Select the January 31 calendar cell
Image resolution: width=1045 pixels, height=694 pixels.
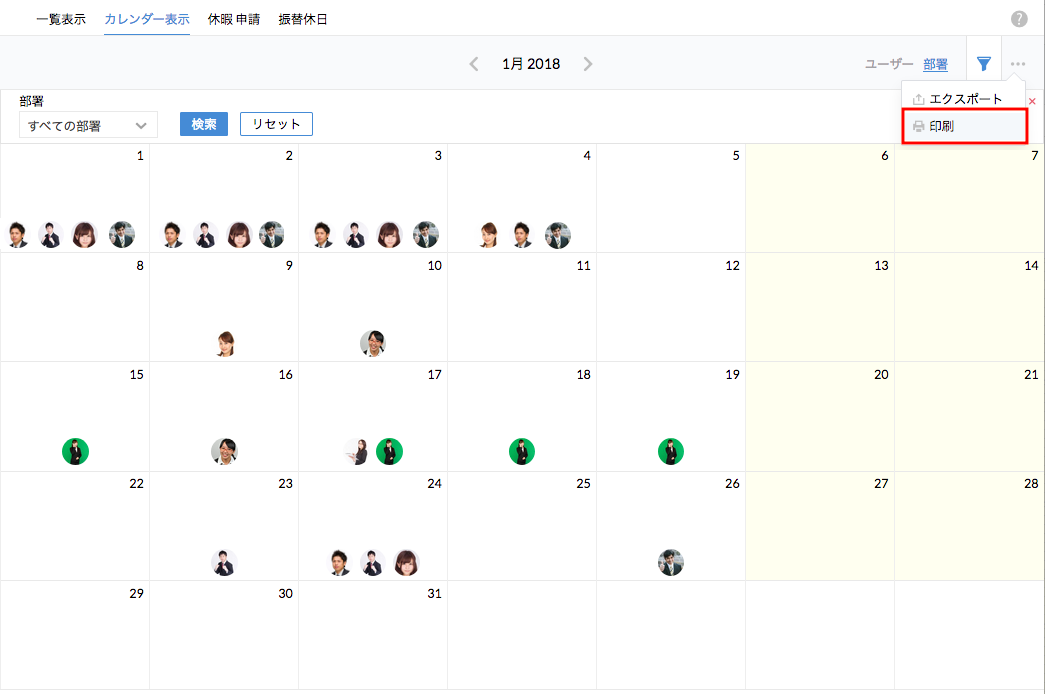pyautogui.click(x=372, y=633)
